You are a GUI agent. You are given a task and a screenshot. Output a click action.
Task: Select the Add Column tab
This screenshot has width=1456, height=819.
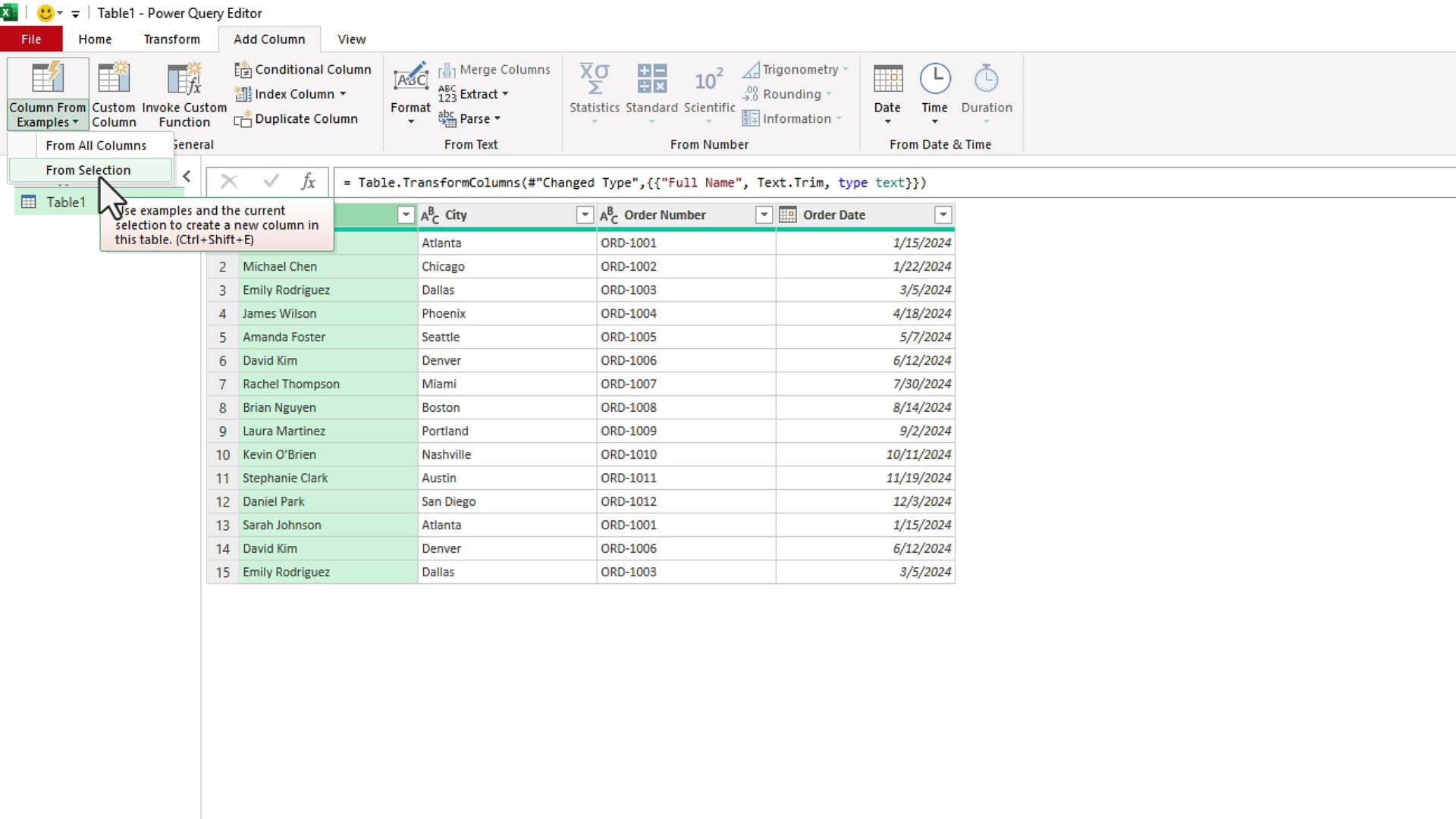coord(269,39)
